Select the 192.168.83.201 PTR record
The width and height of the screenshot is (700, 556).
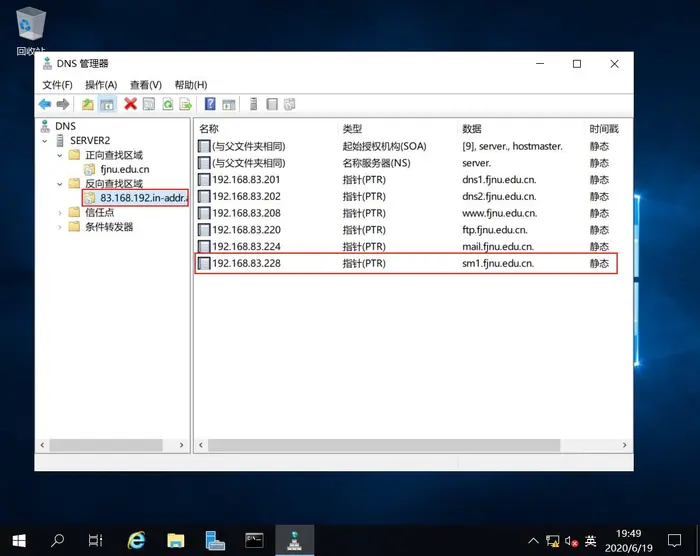[406, 180]
